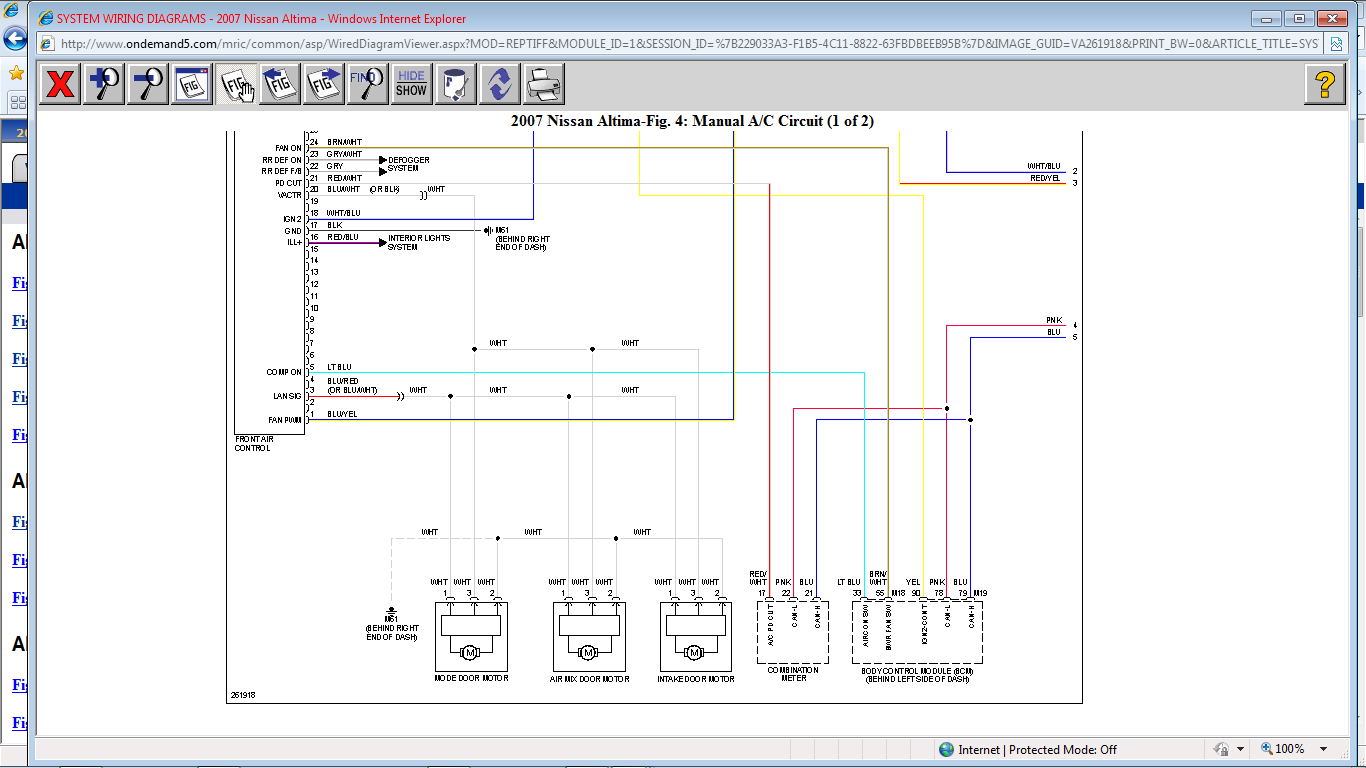Click the VACTR pin label
The width and height of the screenshot is (1366, 768).
coord(289,195)
